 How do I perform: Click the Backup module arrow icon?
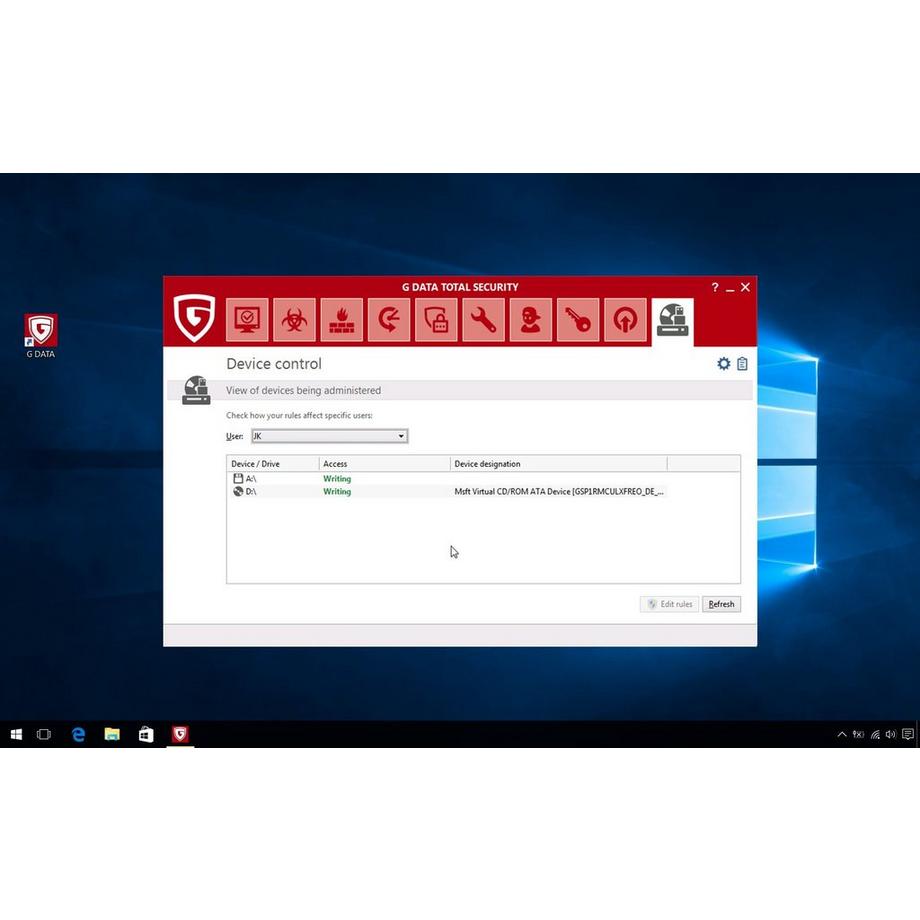(x=388, y=319)
